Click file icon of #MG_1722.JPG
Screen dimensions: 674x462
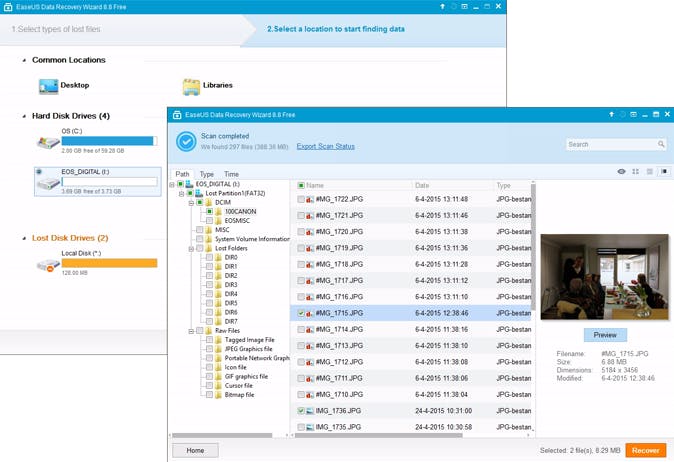309,199
